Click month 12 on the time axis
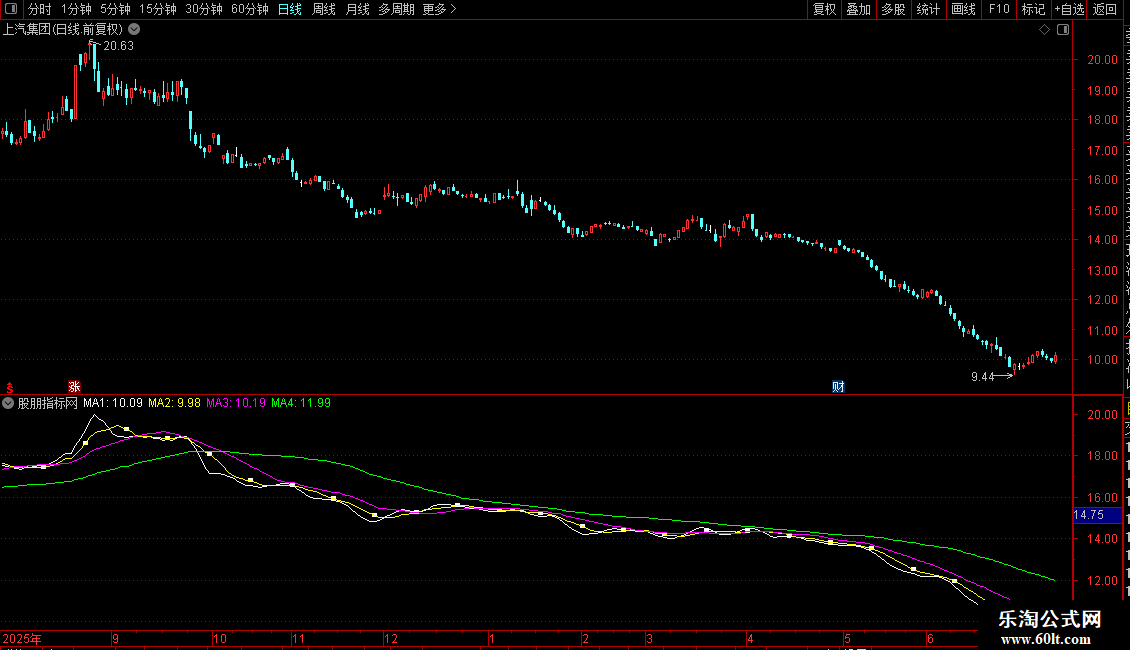 [x=391, y=639]
